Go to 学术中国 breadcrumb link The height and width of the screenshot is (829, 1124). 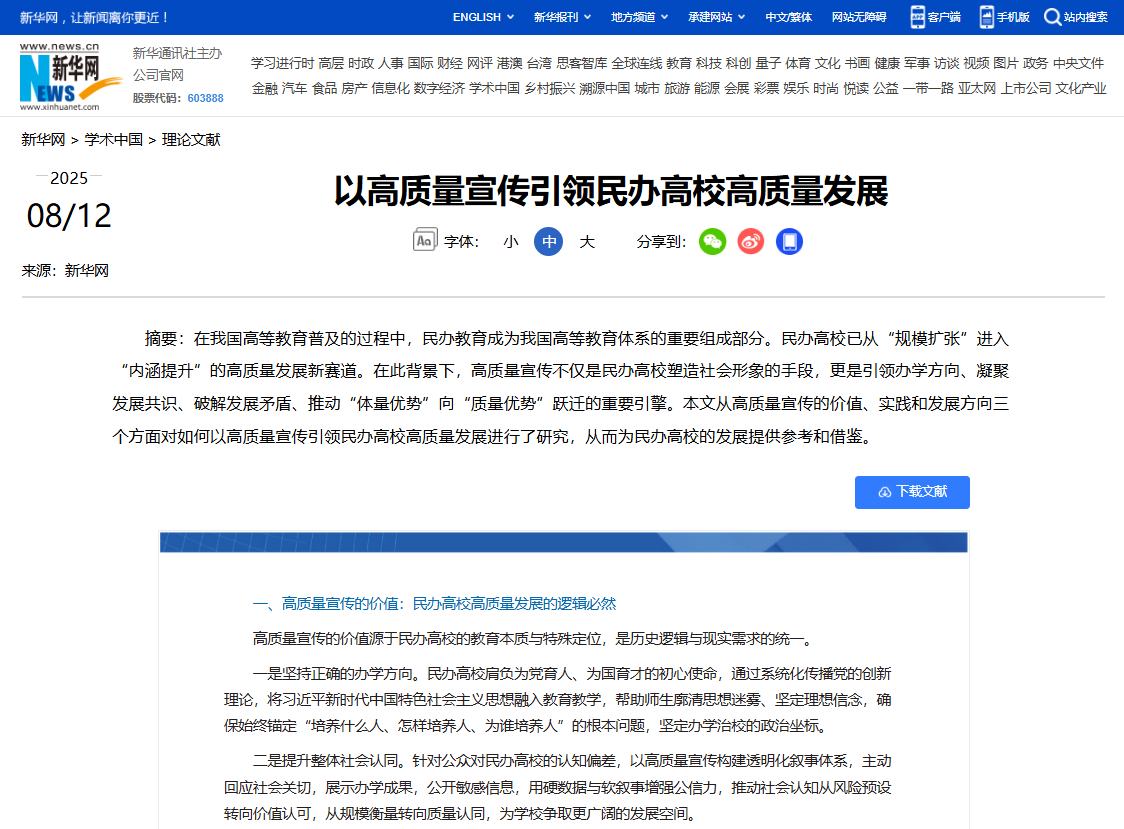click(x=113, y=139)
